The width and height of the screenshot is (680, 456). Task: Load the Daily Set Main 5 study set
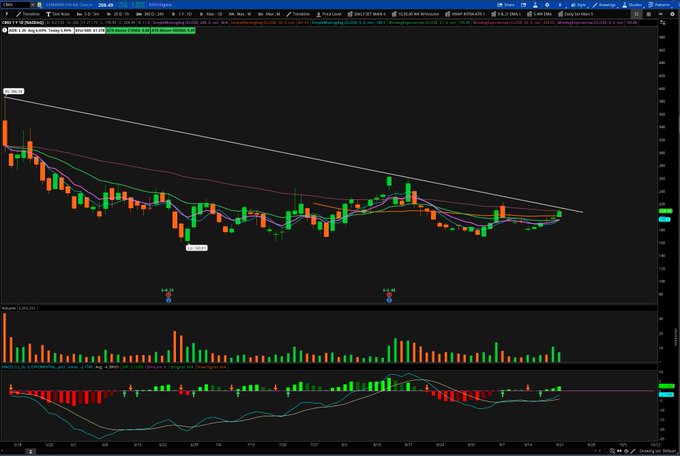pyautogui.click(x=575, y=14)
